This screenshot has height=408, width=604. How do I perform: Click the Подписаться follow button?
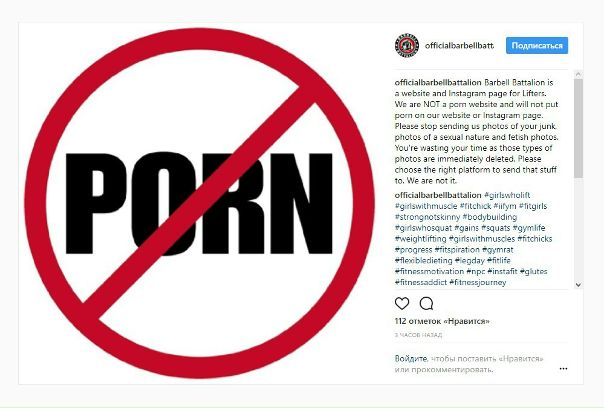537,45
